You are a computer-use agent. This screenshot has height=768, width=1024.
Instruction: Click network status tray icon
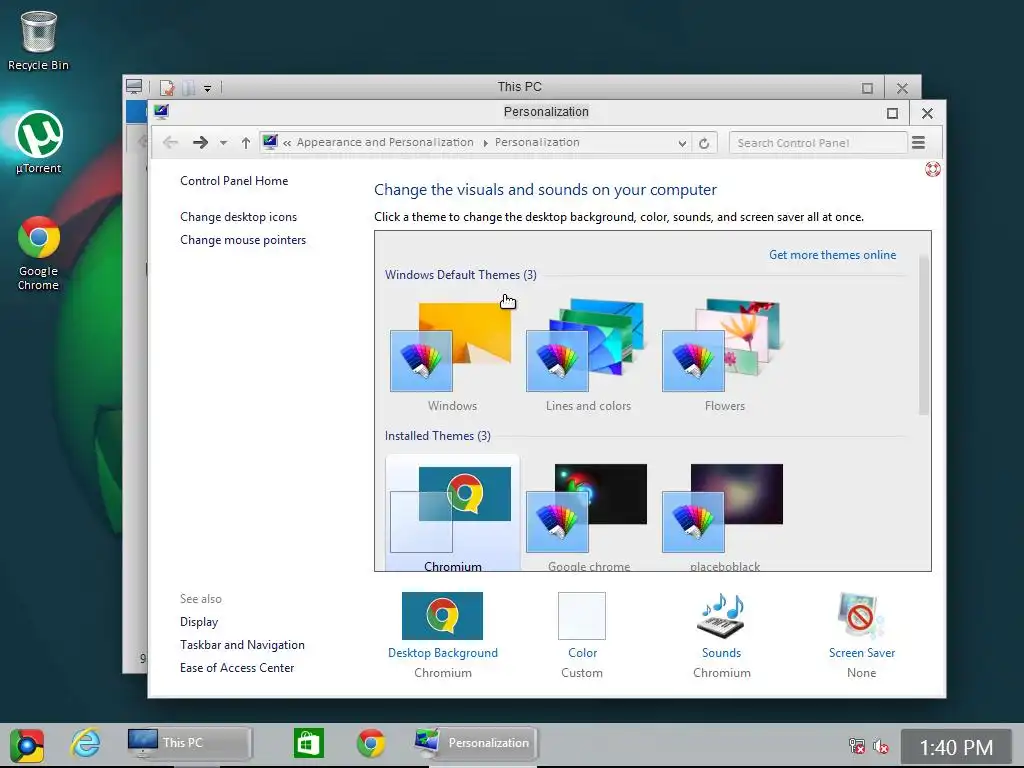(x=857, y=746)
